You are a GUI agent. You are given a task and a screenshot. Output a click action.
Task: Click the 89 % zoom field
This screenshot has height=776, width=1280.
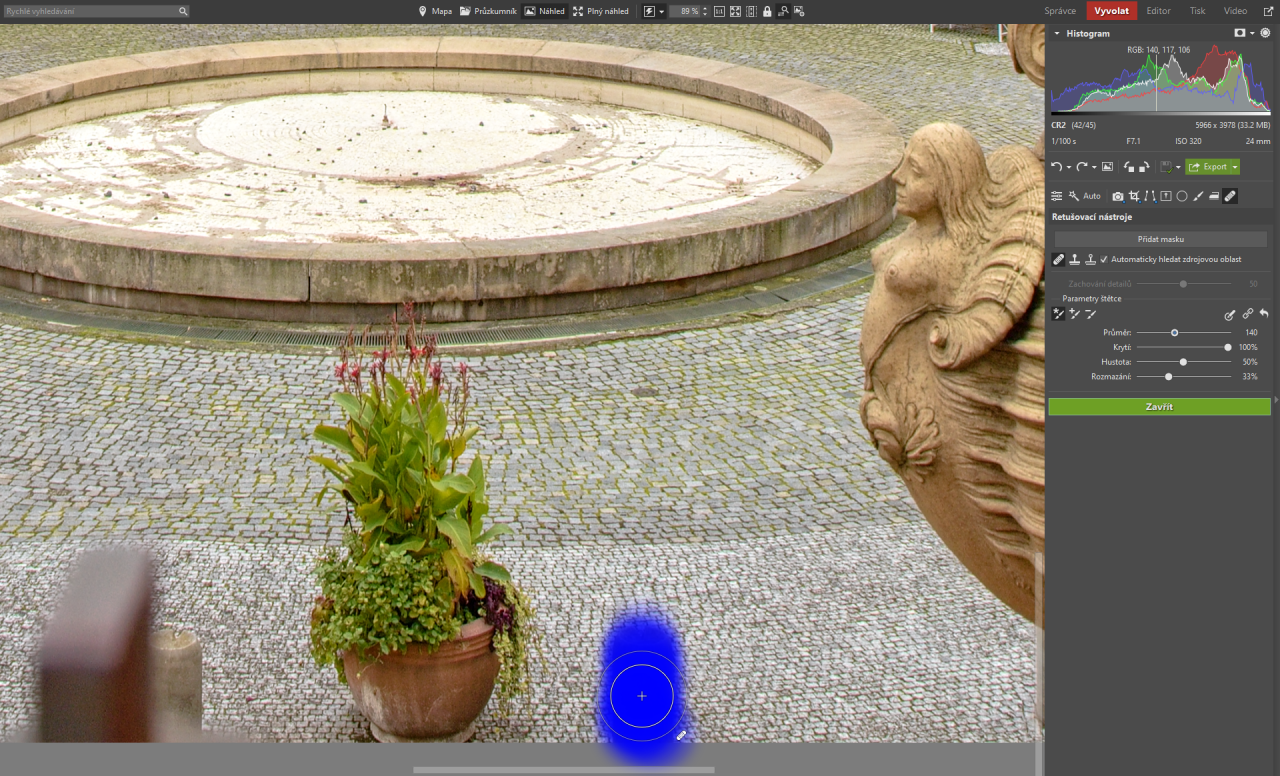[685, 11]
